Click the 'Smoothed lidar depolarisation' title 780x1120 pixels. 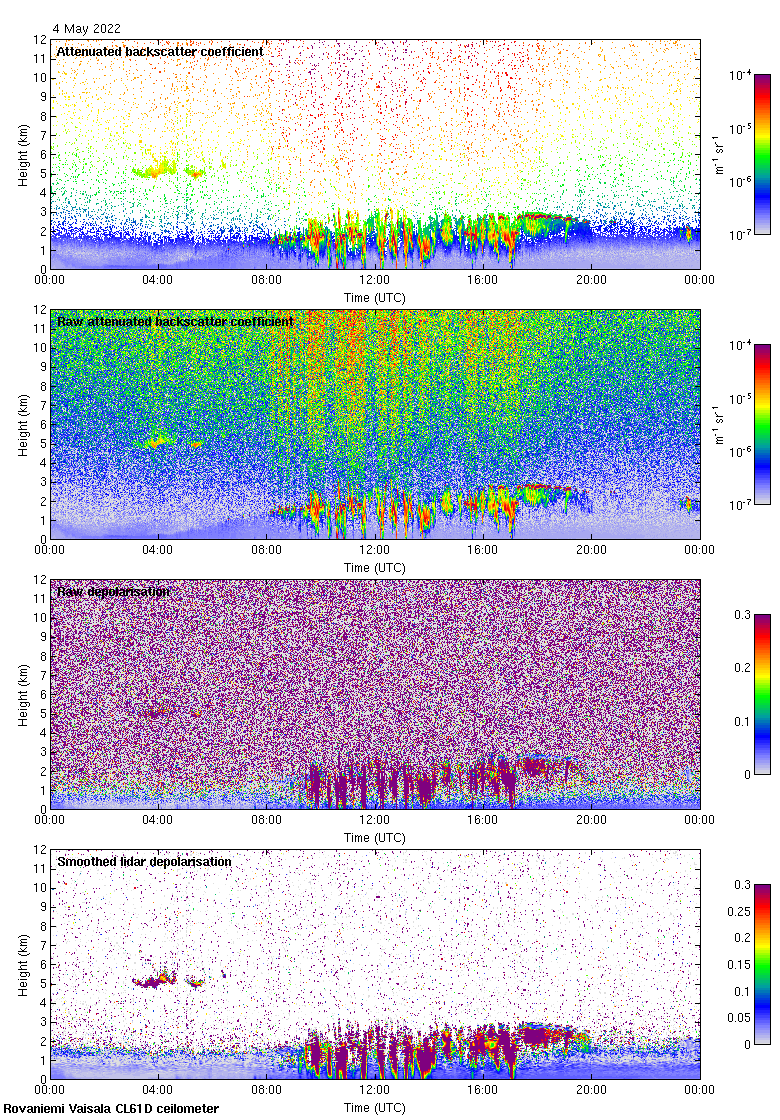144,861
